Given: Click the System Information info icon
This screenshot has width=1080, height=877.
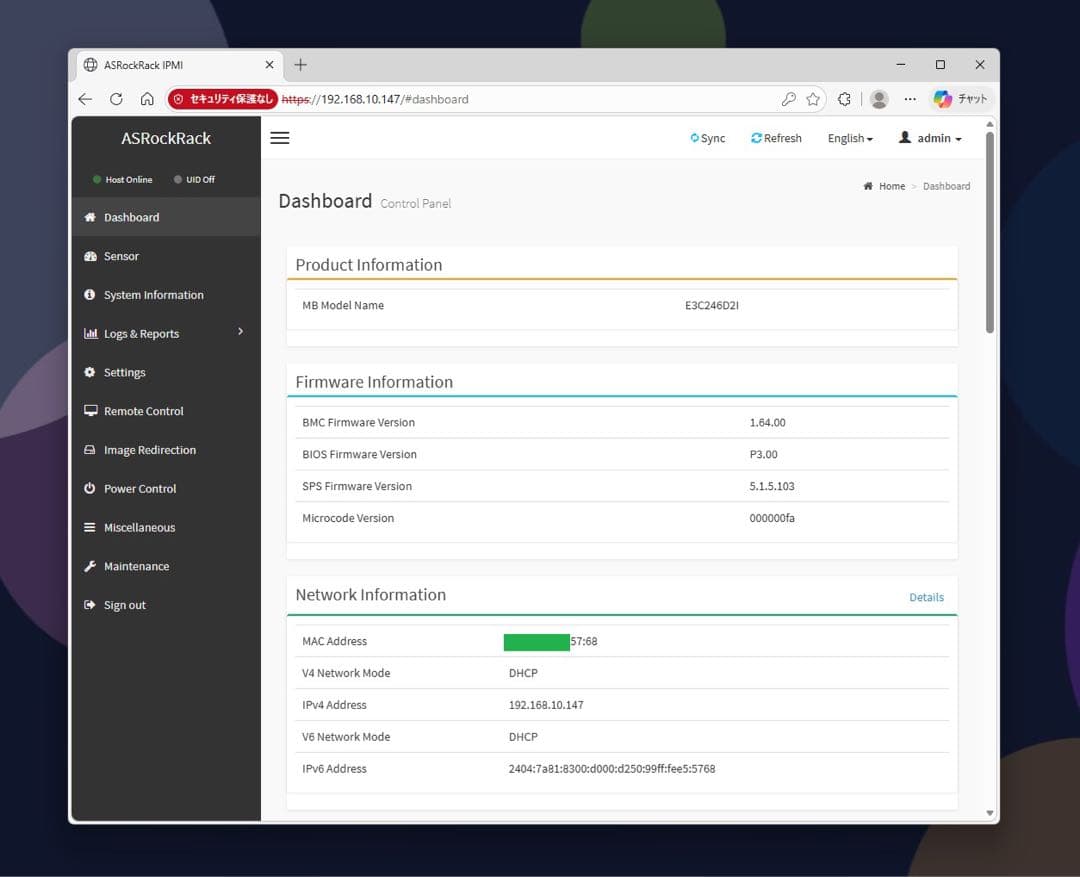Looking at the screenshot, I should (90, 295).
